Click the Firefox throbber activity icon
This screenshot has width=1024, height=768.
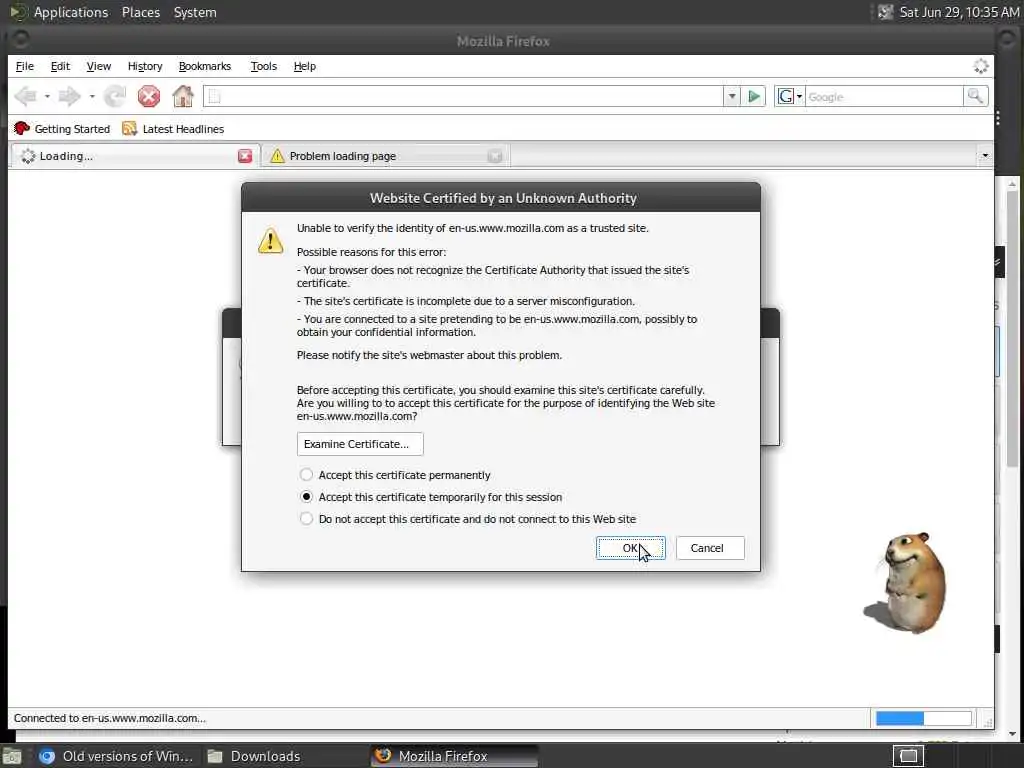[980, 66]
